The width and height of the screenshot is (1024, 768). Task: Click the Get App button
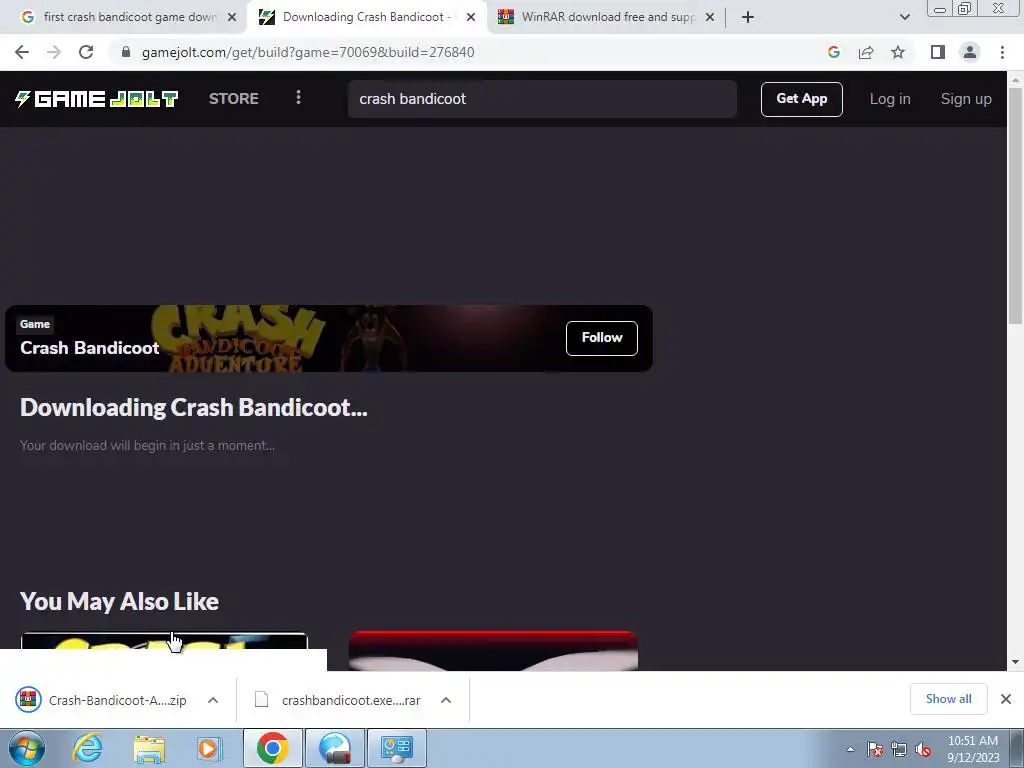(801, 99)
